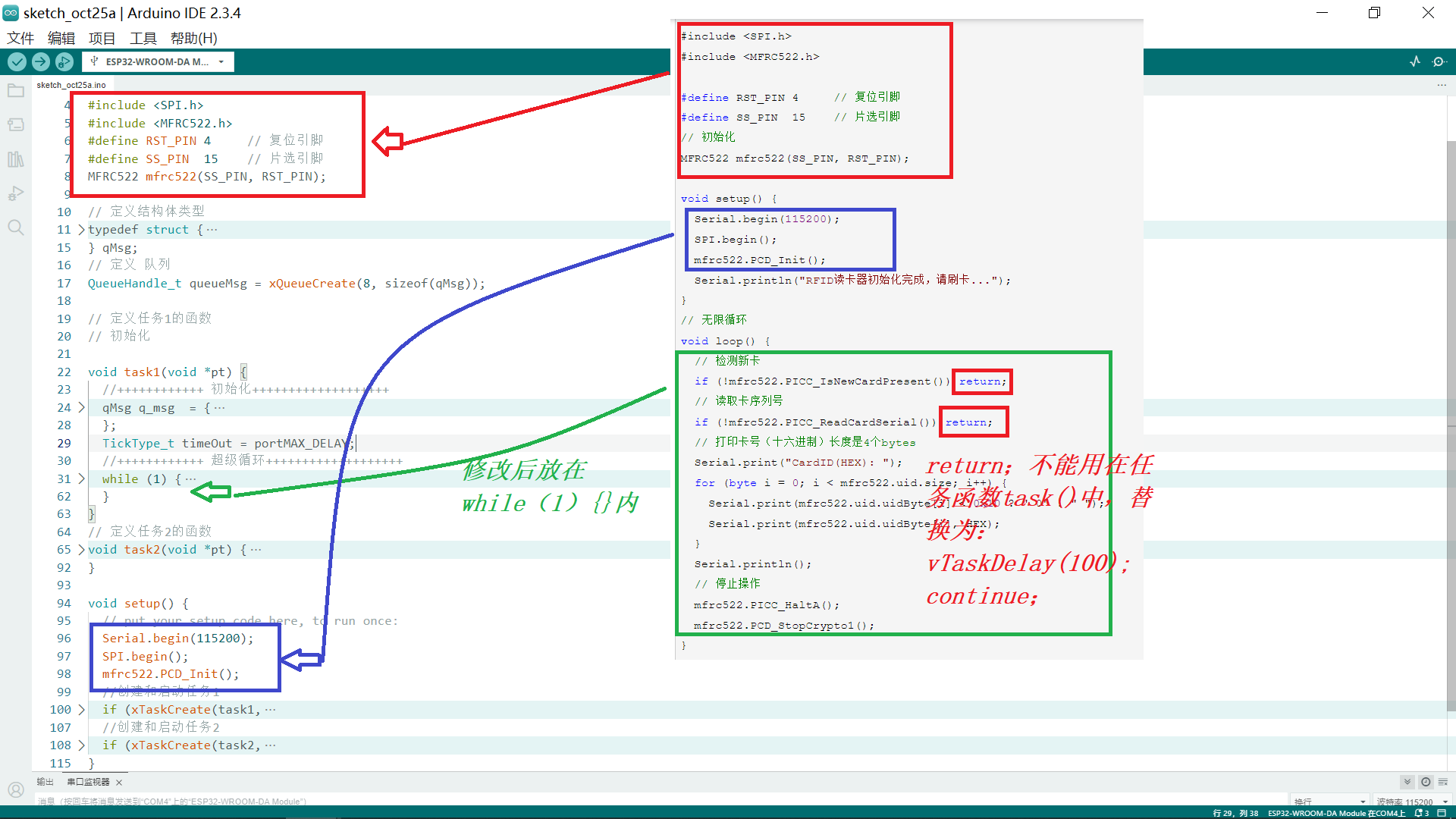
Task: Open the Library Manager sidebar icon
Action: pyautogui.click(x=16, y=159)
